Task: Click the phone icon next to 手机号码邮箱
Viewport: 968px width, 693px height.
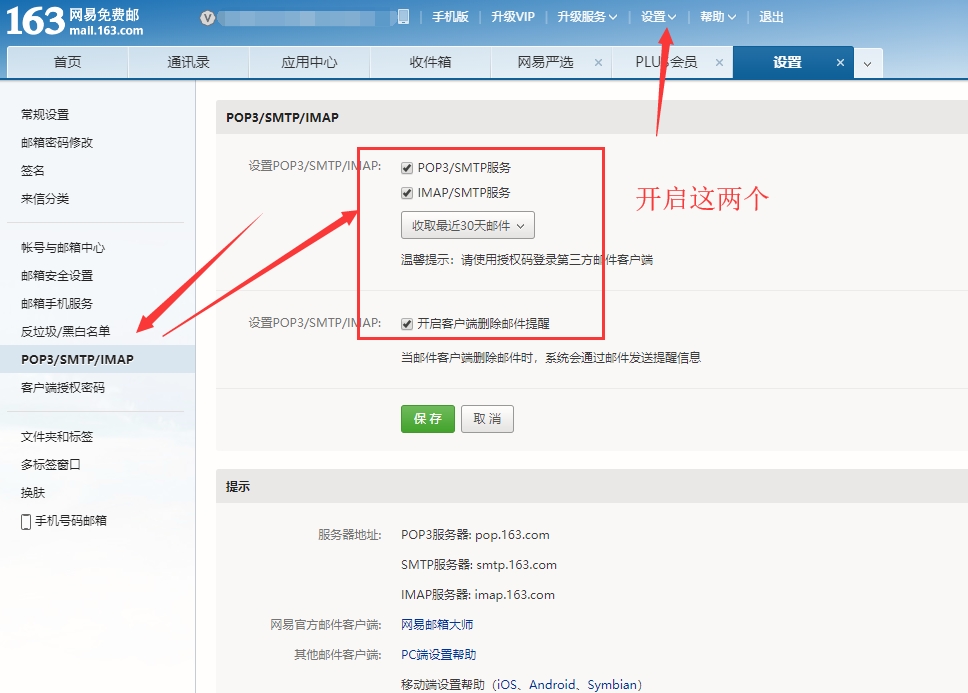Action: pos(26,521)
